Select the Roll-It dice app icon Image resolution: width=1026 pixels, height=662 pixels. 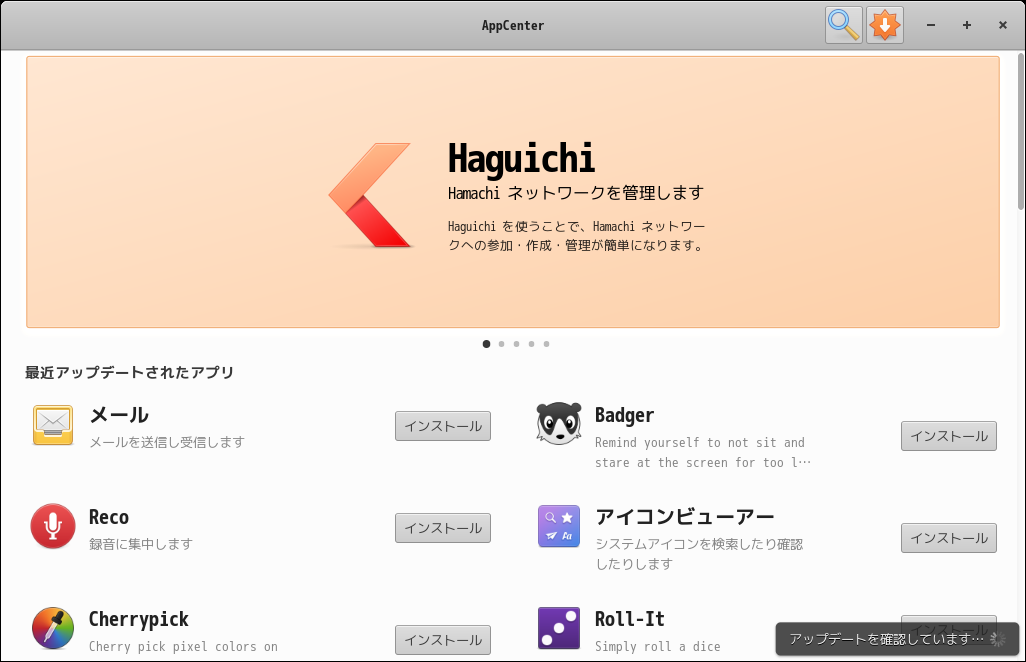pos(558,627)
